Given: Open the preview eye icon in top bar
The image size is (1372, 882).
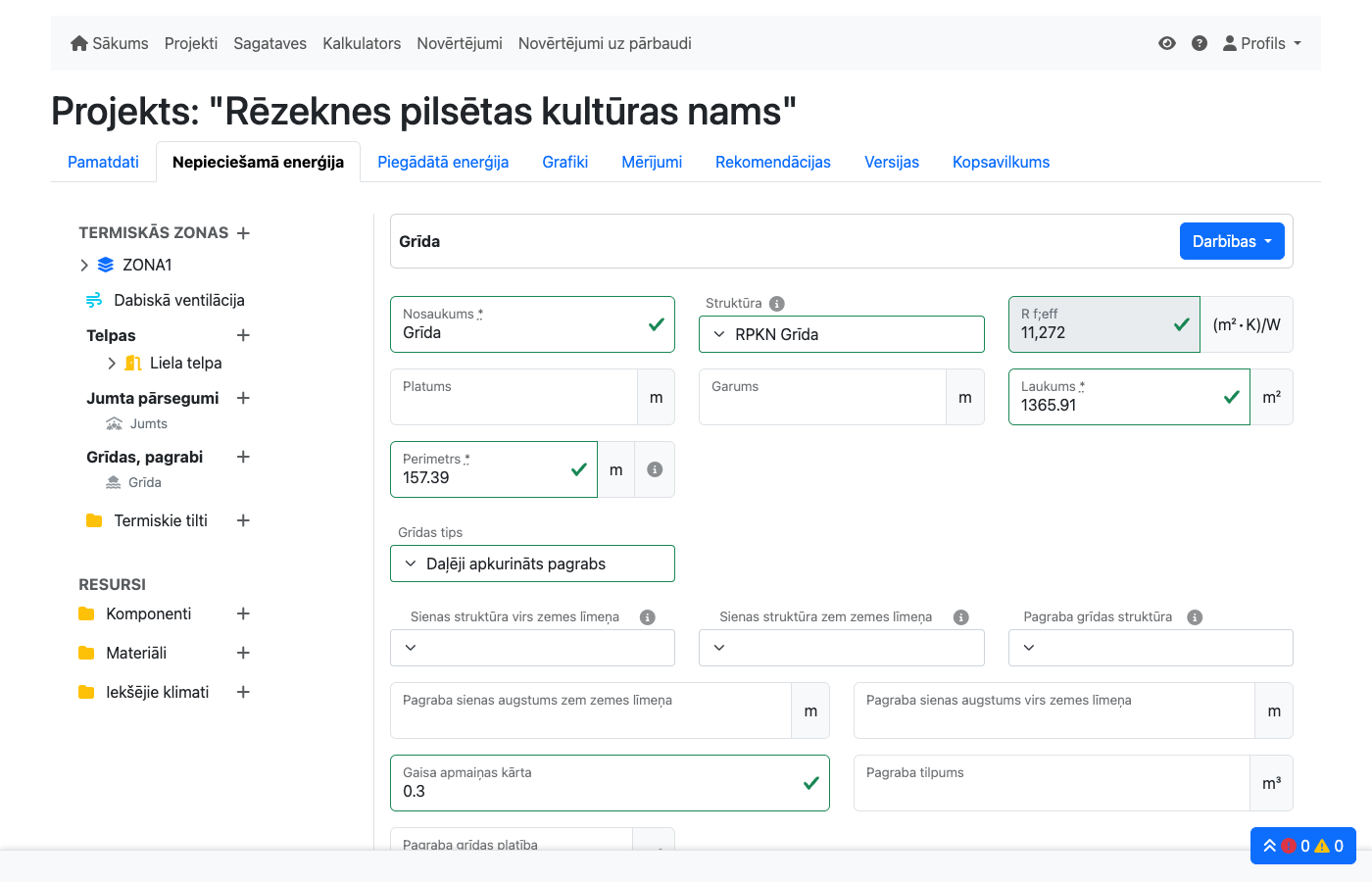Looking at the screenshot, I should (x=1166, y=43).
